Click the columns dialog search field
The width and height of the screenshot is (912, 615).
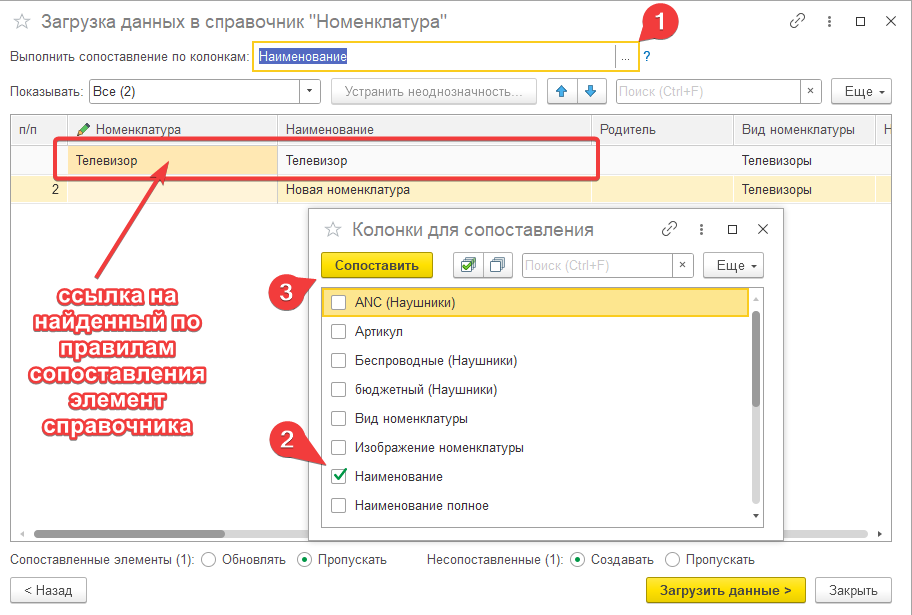(596, 265)
